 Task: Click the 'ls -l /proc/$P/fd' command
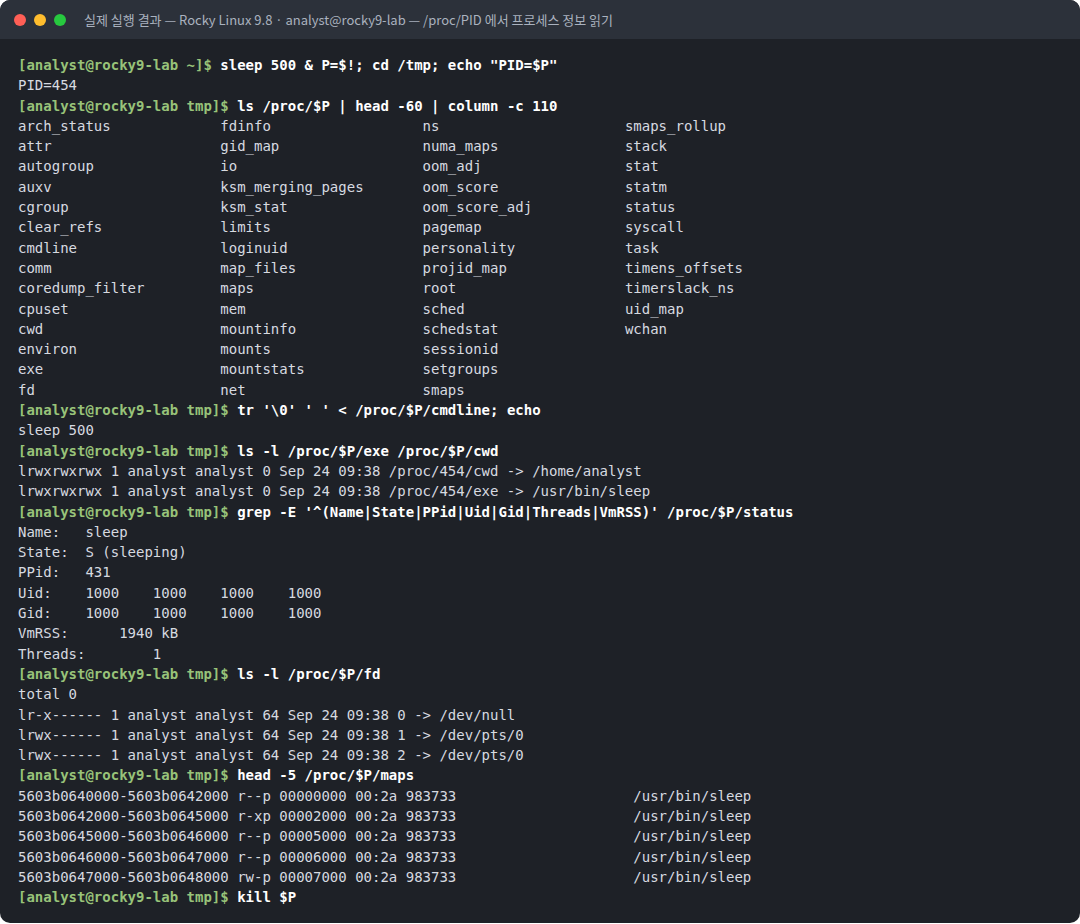[309, 674]
